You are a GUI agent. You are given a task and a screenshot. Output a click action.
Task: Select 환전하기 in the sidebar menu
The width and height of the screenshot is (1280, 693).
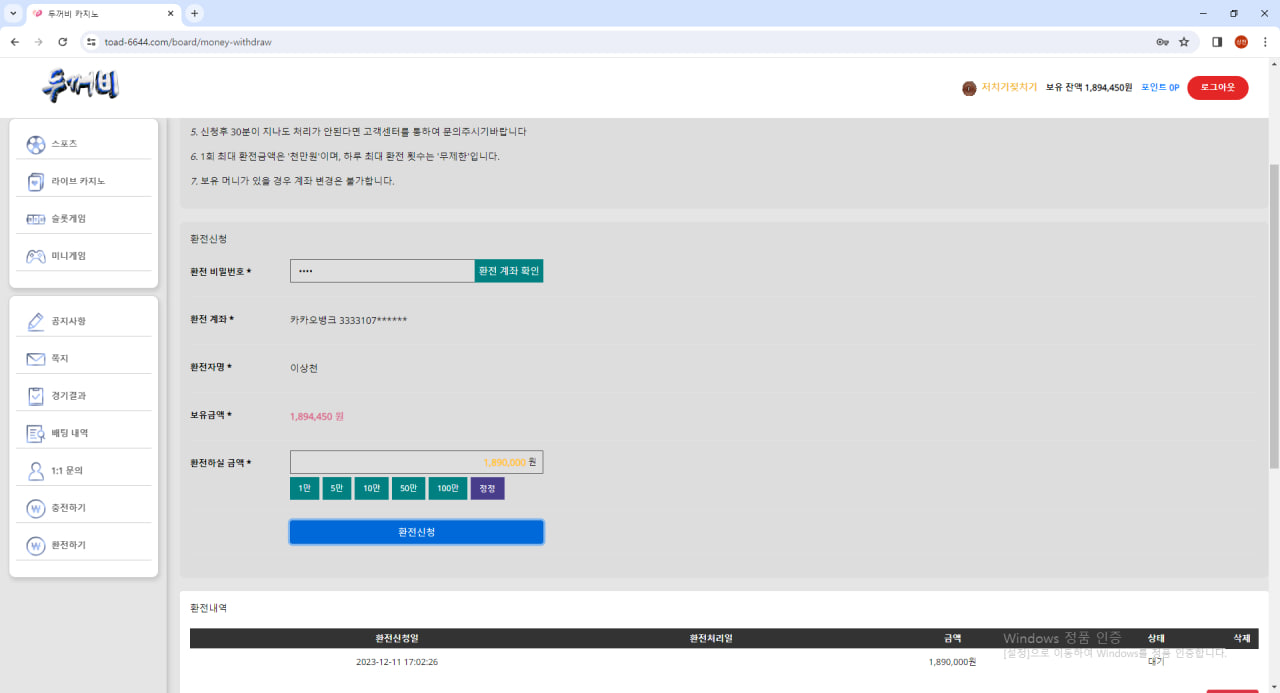coord(68,545)
